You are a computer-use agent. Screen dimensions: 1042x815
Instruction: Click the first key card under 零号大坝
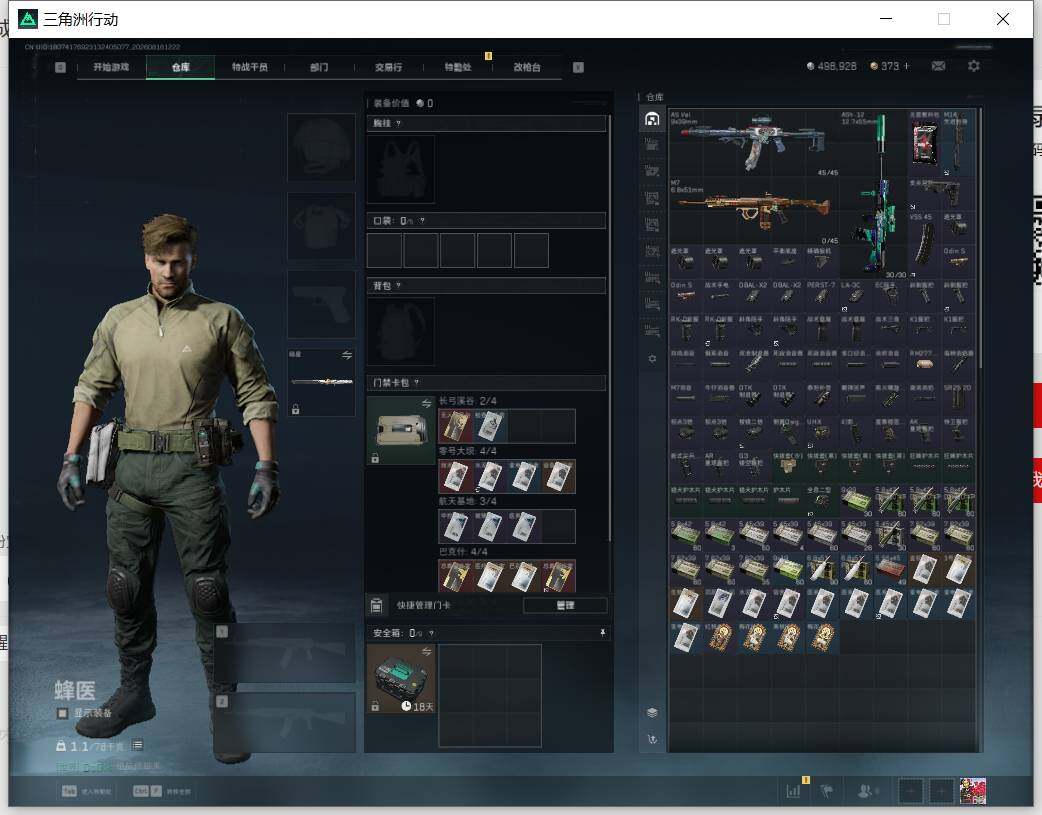click(x=456, y=476)
